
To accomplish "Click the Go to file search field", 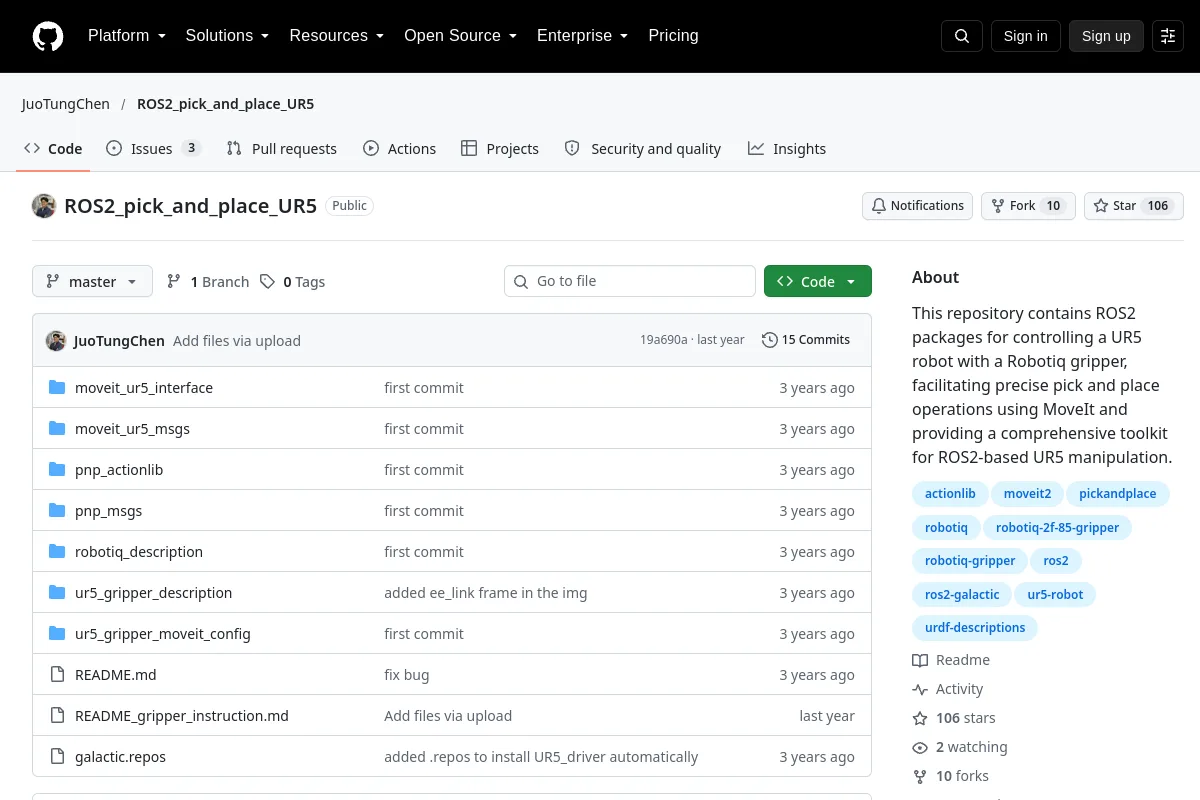I will pyautogui.click(x=630, y=281).
